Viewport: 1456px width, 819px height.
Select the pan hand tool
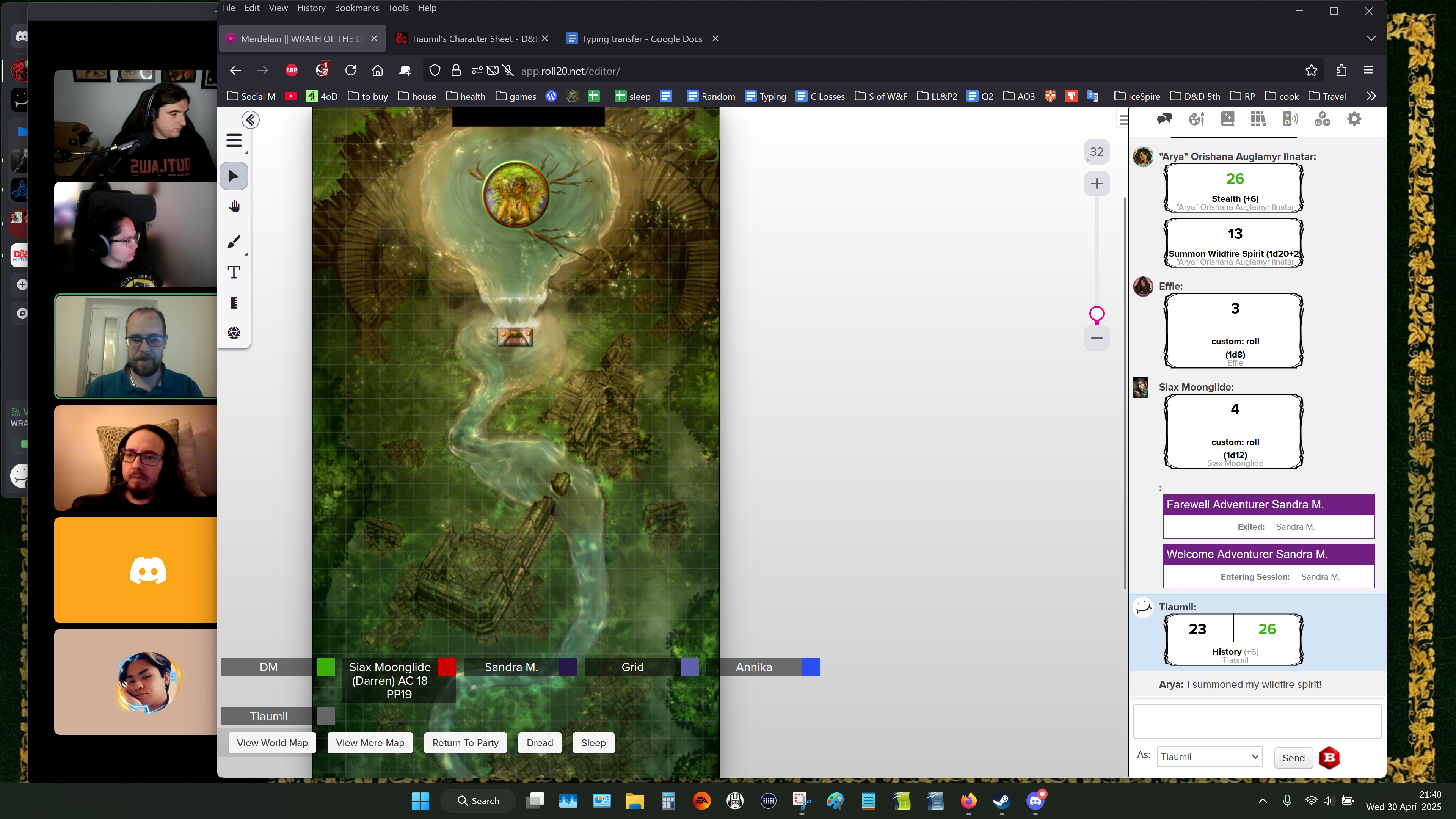[234, 207]
